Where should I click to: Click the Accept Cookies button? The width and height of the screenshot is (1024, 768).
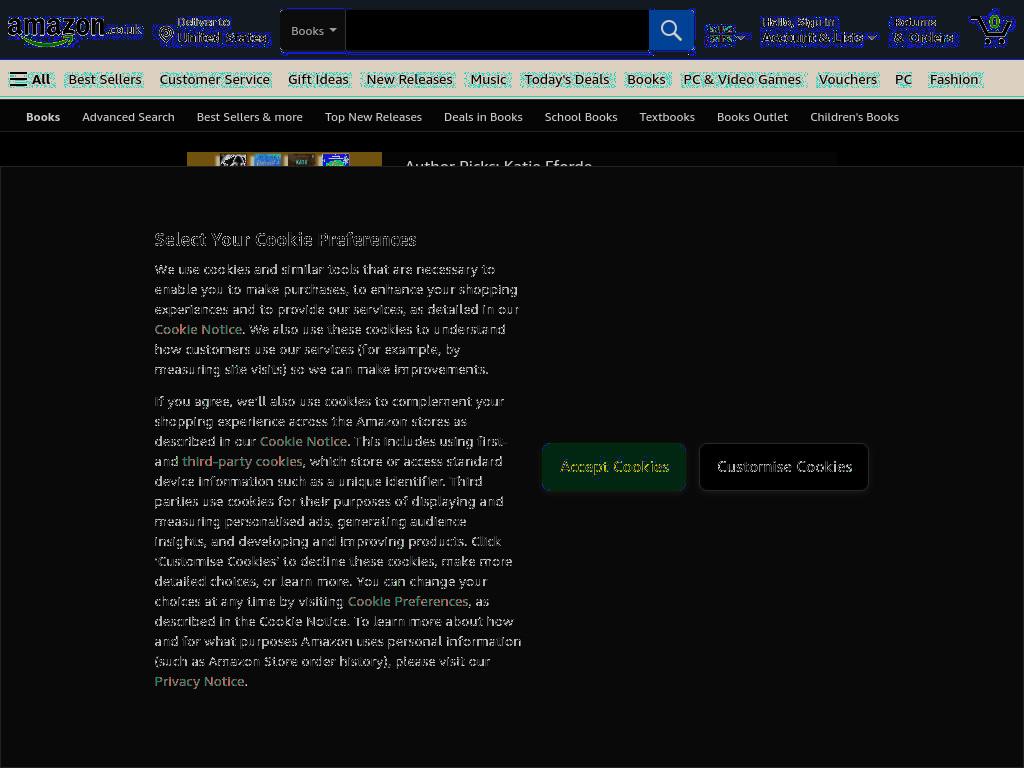(x=614, y=467)
